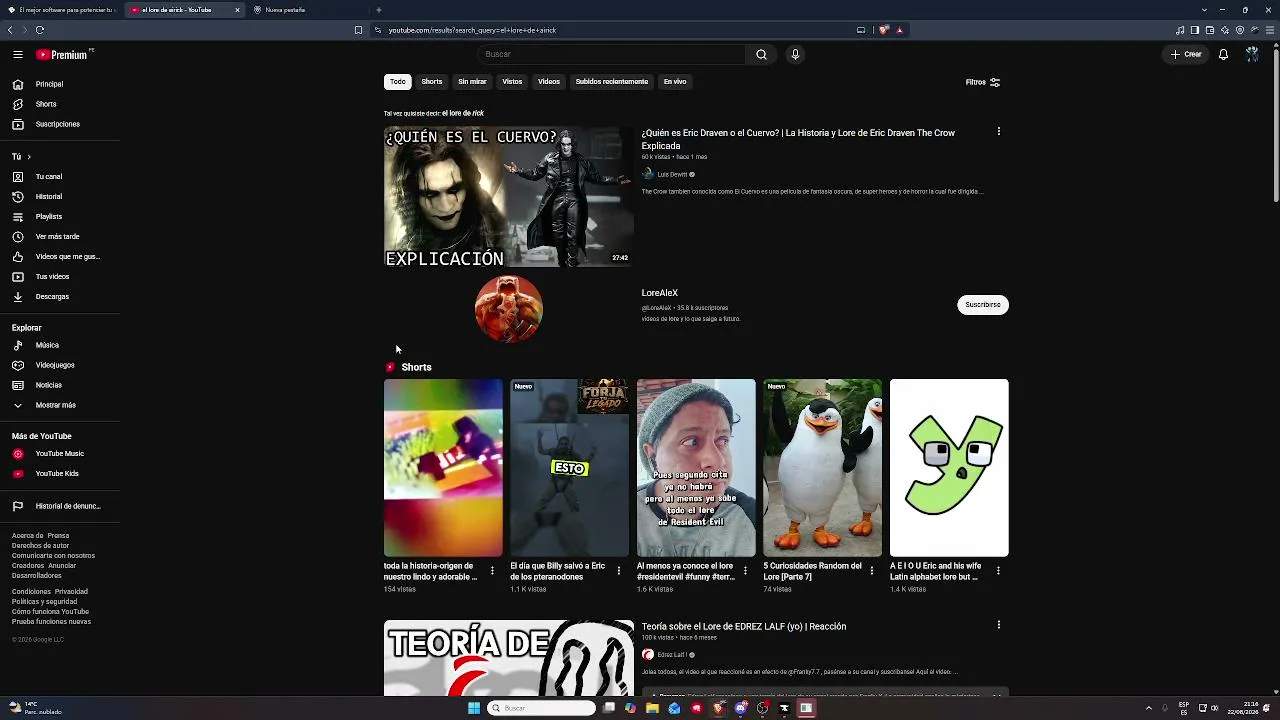The width and height of the screenshot is (1280, 720).
Task: Reload the page in the browser
Action: pyautogui.click(x=40, y=30)
